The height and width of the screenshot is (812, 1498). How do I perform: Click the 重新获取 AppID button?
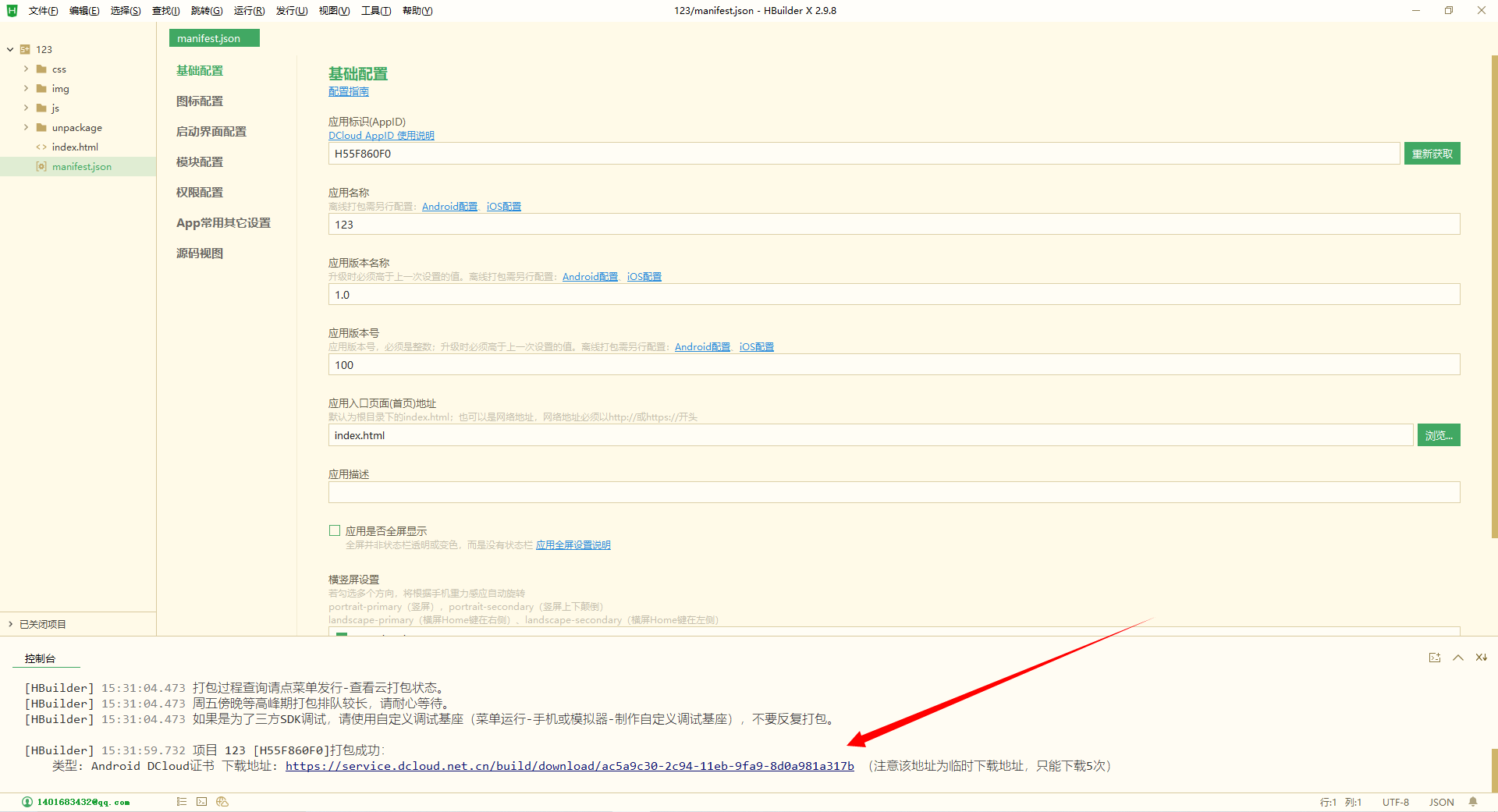pyautogui.click(x=1432, y=154)
